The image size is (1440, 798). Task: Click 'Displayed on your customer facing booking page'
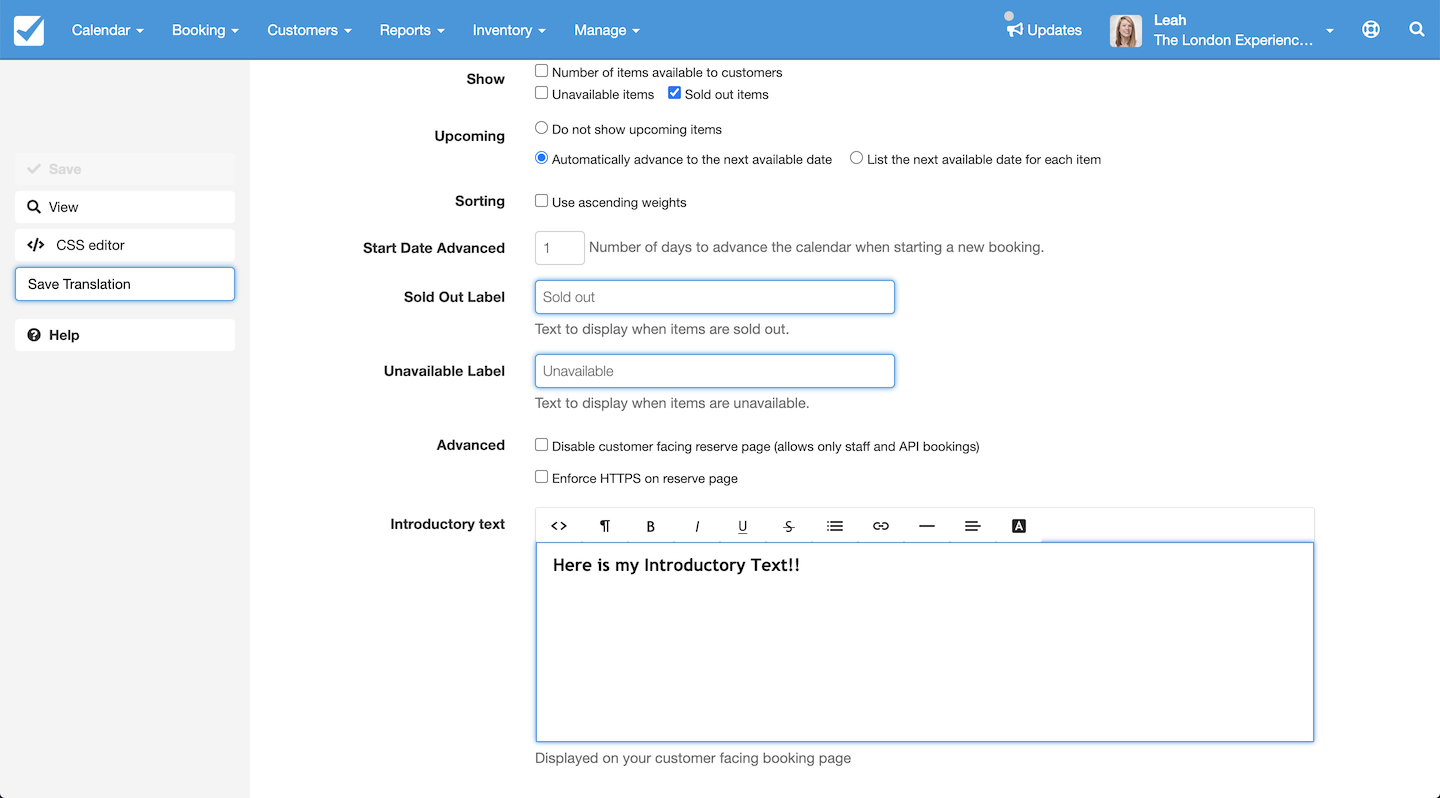(x=693, y=758)
